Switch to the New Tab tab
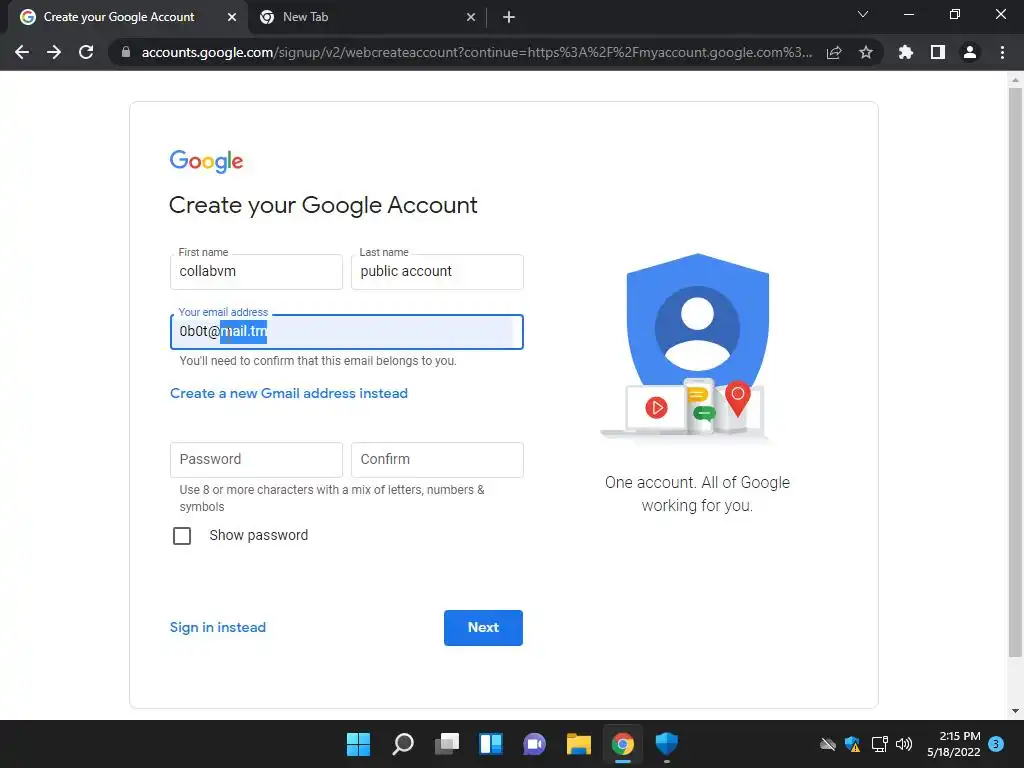Image resolution: width=1024 pixels, height=768 pixels. [x=366, y=17]
